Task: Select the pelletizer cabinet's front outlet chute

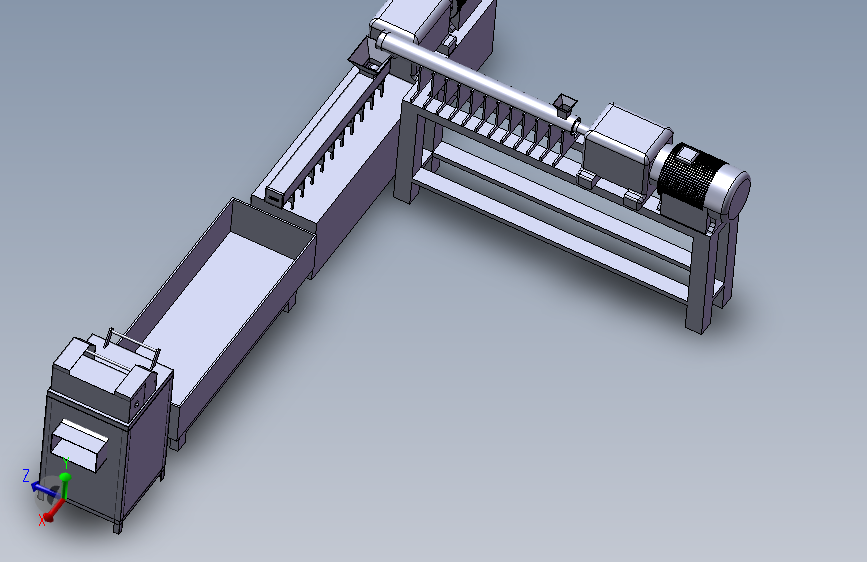Action: coord(80,445)
